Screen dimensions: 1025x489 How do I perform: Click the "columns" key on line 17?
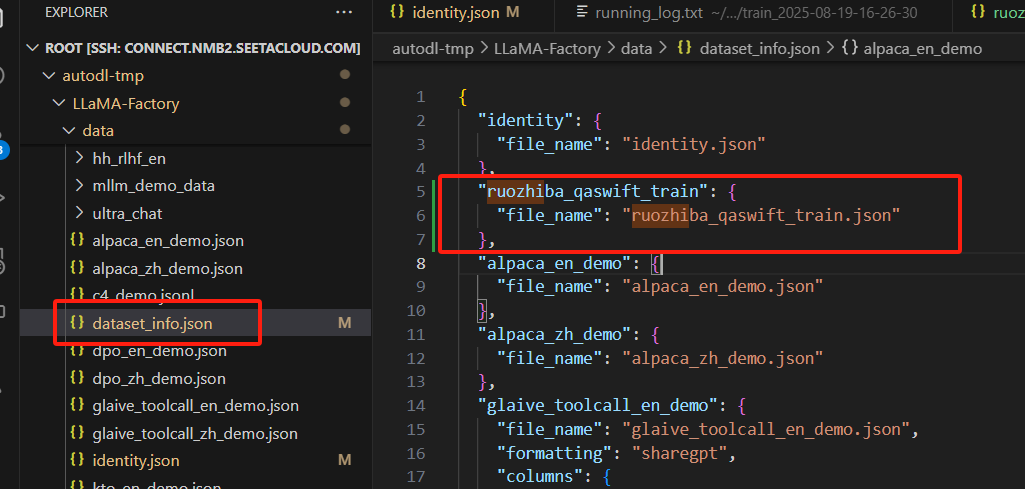tap(540, 478)
